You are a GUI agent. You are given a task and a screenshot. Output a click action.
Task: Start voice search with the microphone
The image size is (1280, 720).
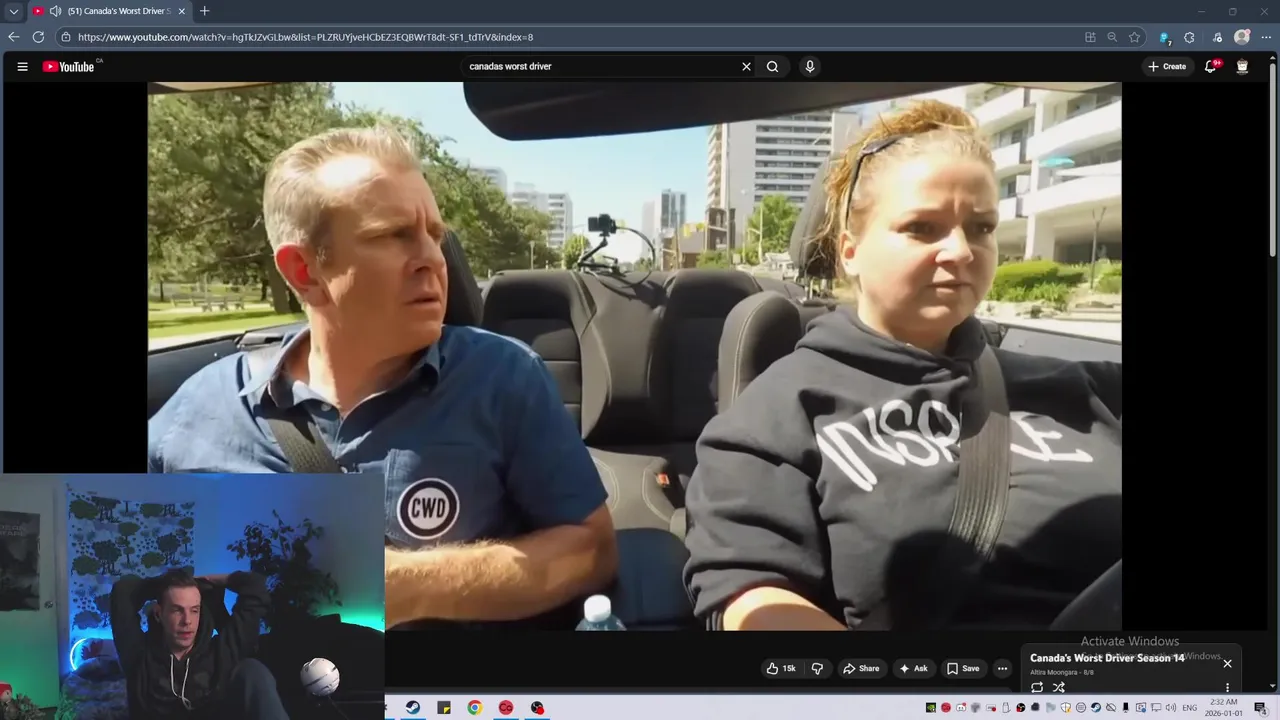[810, 67]
